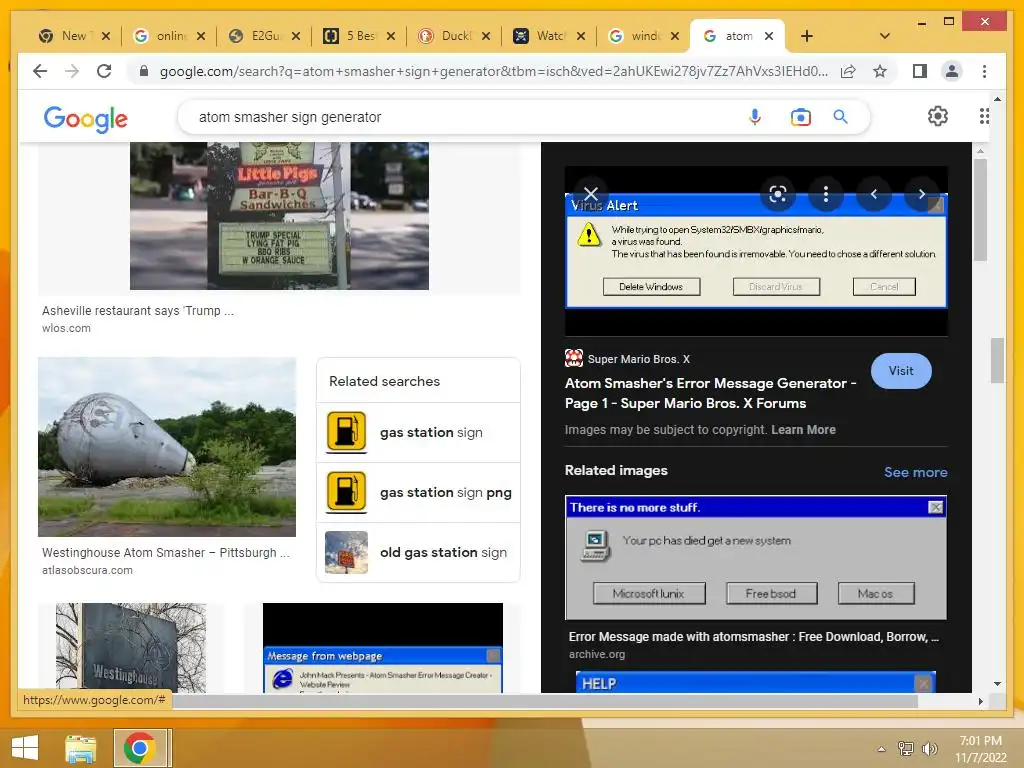
Task: Click the Google logo
Action: (x=86, y=119)
